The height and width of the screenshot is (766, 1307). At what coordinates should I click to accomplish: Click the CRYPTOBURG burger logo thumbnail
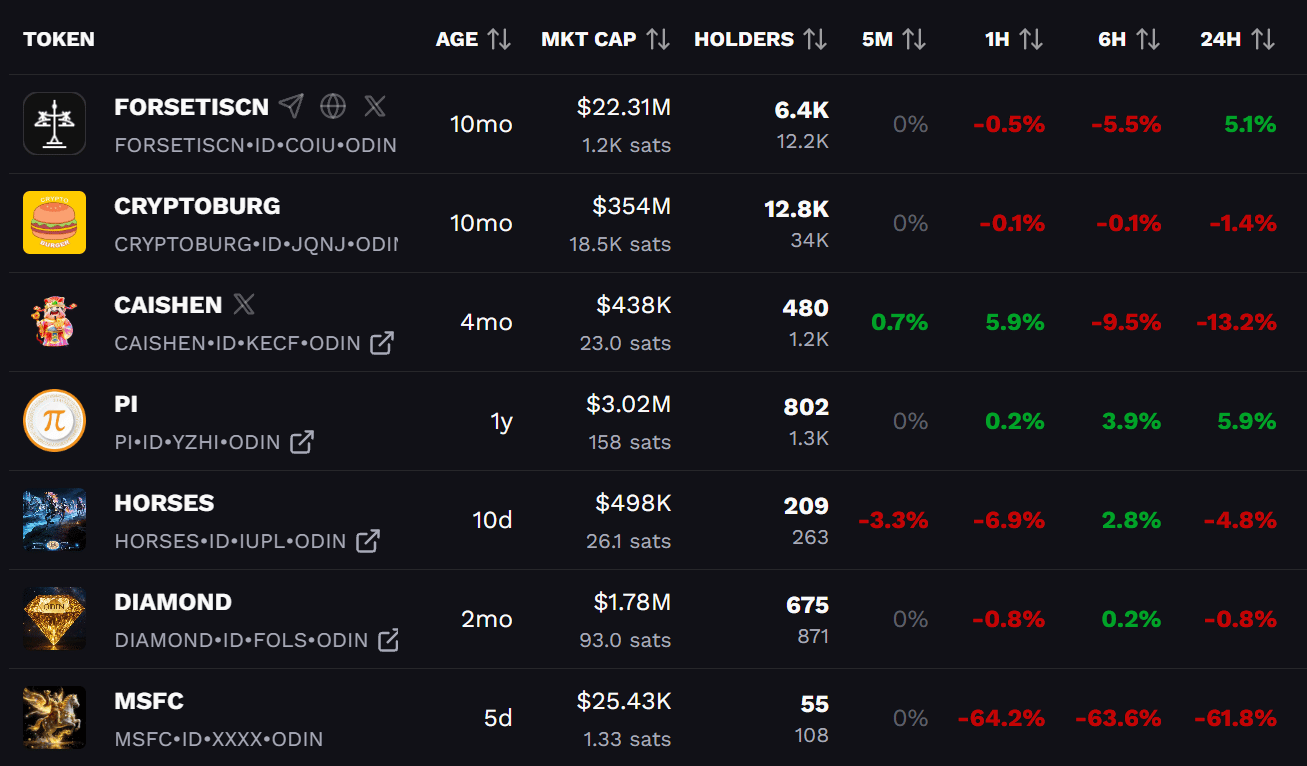pos(54,223)
